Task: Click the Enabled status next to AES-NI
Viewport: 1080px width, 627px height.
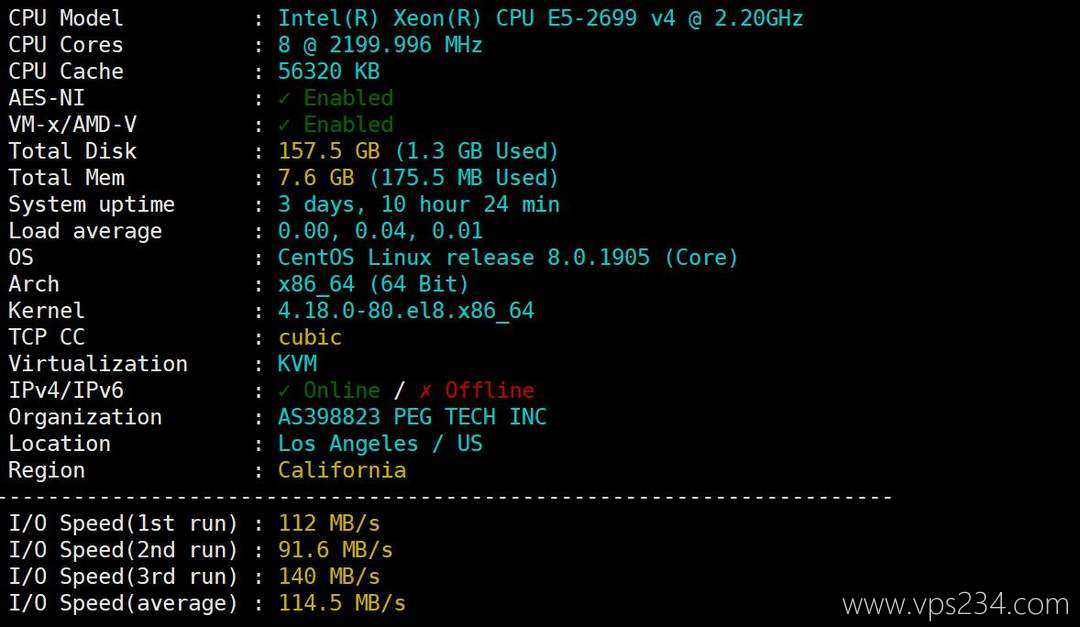Action: [335, 98]
